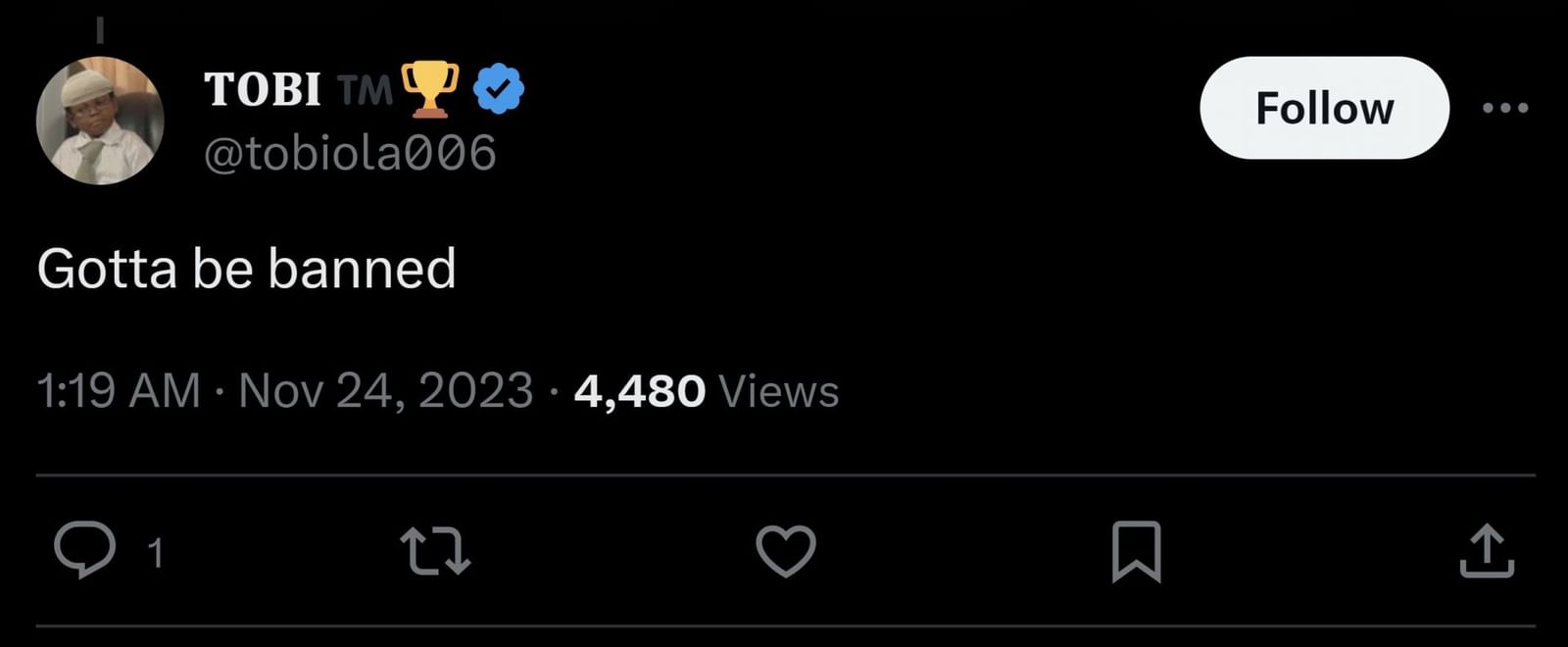This screenshot has width=1568, height=647.
Task: Click the TM symbol after the name
Action: point(365,91)
